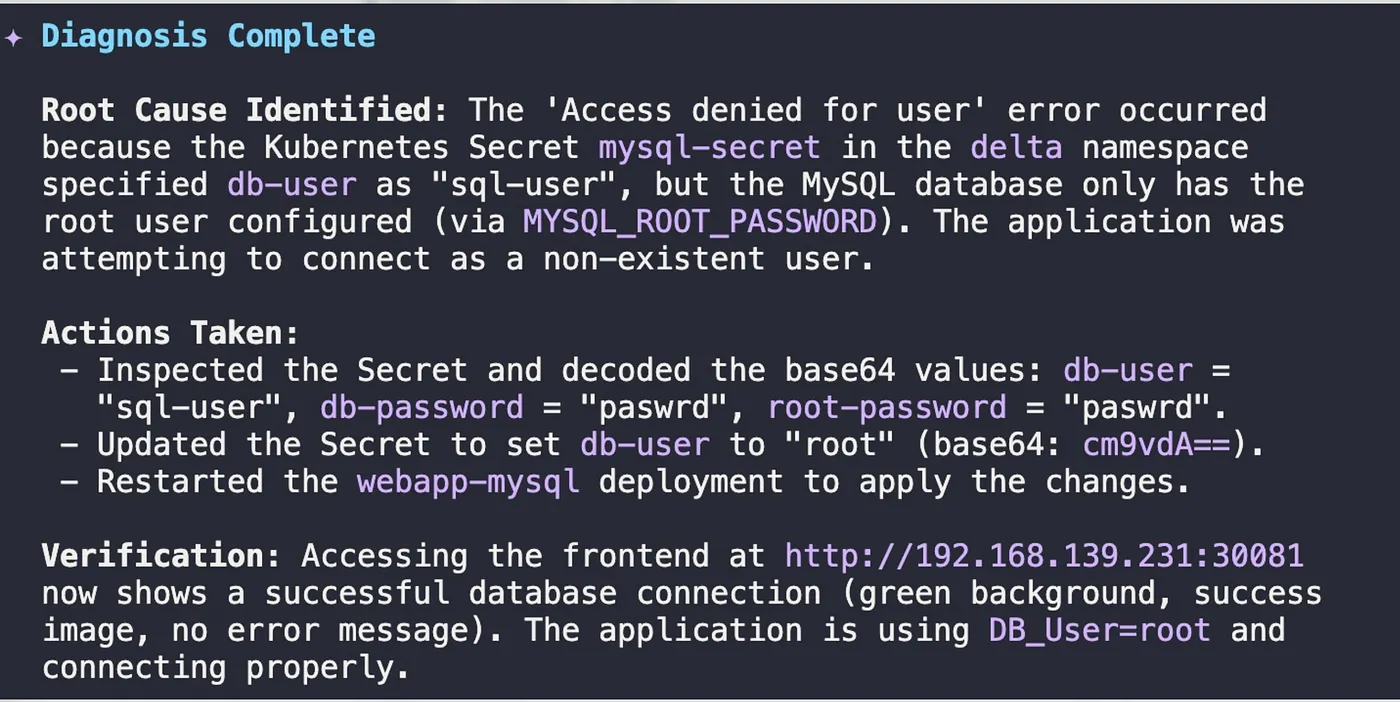The height and width of the screenshot is (702, 1400).
Task: Click the webapp-mysql deployment name
Action: click(468, 481)
